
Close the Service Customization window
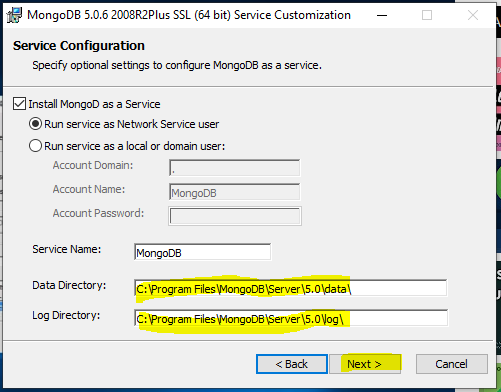coord(473,15)
